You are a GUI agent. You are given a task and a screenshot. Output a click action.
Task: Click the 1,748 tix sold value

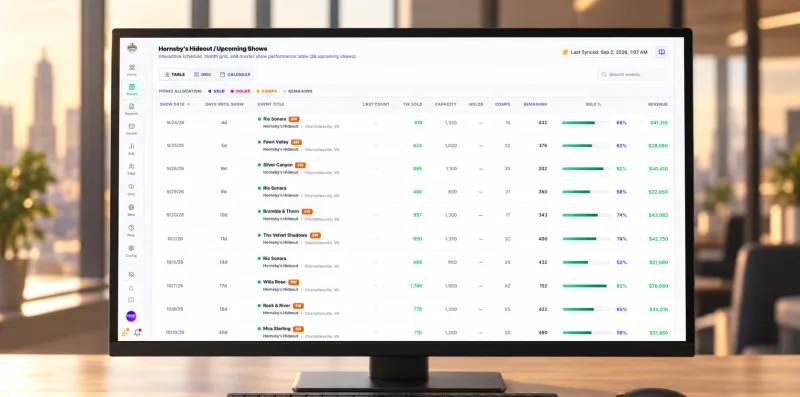click(x=416, y=286)
